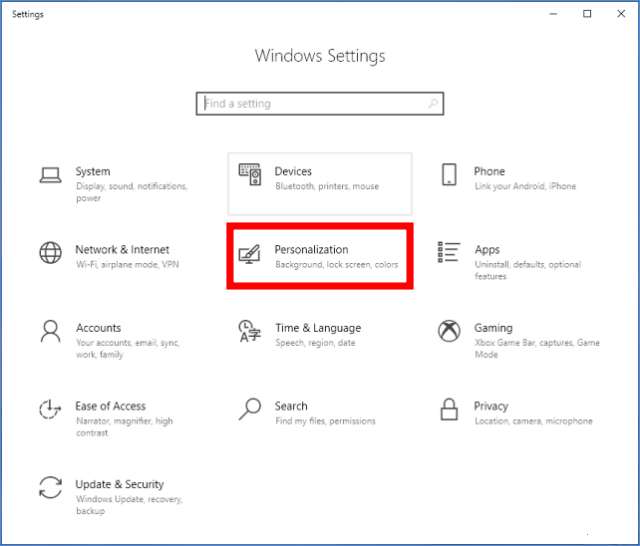Open the Privacy padlock icon
640x546 pixels.
pyautogui.click(x=449, y=409)
